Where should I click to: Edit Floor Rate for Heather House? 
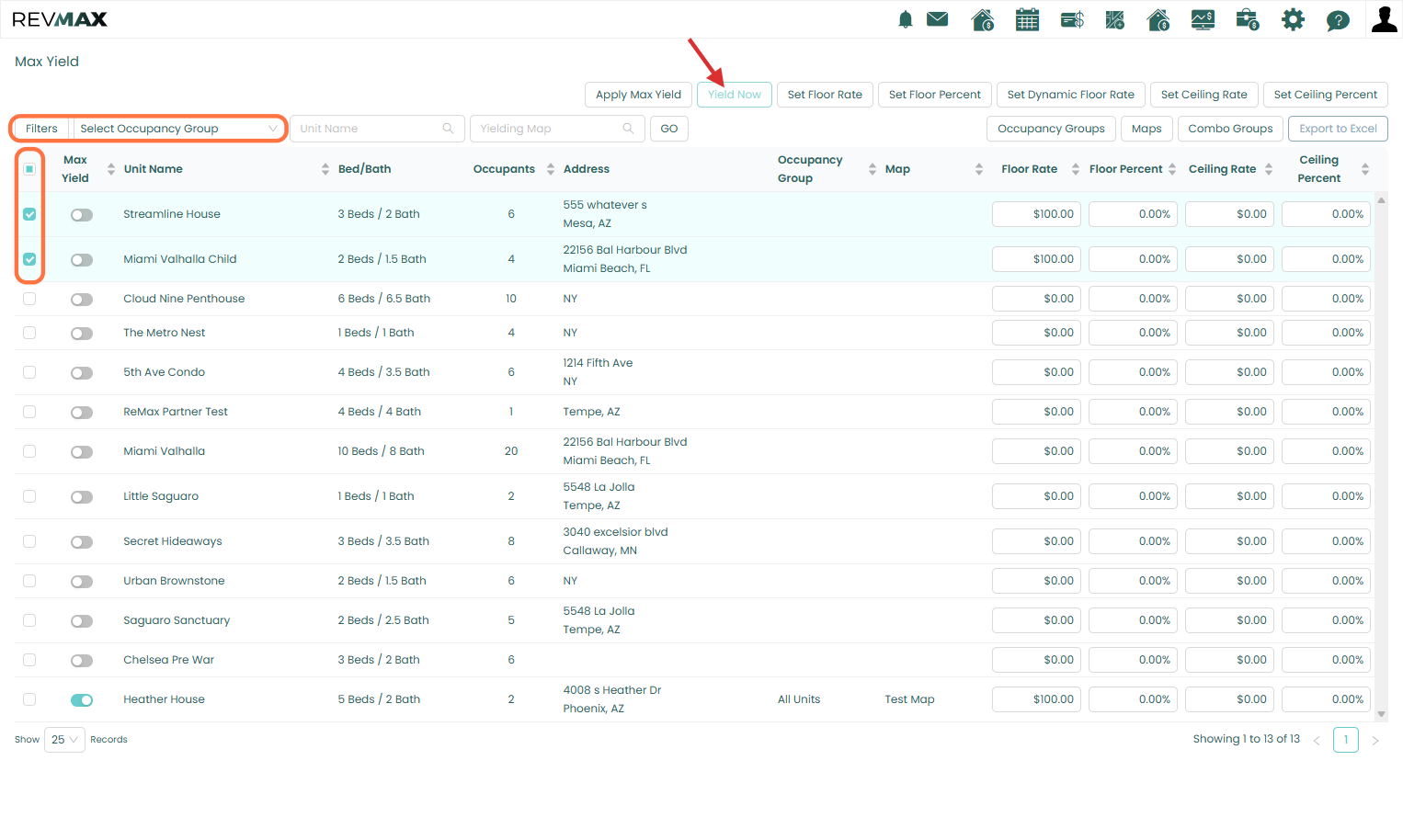[x=1036, y=699]
